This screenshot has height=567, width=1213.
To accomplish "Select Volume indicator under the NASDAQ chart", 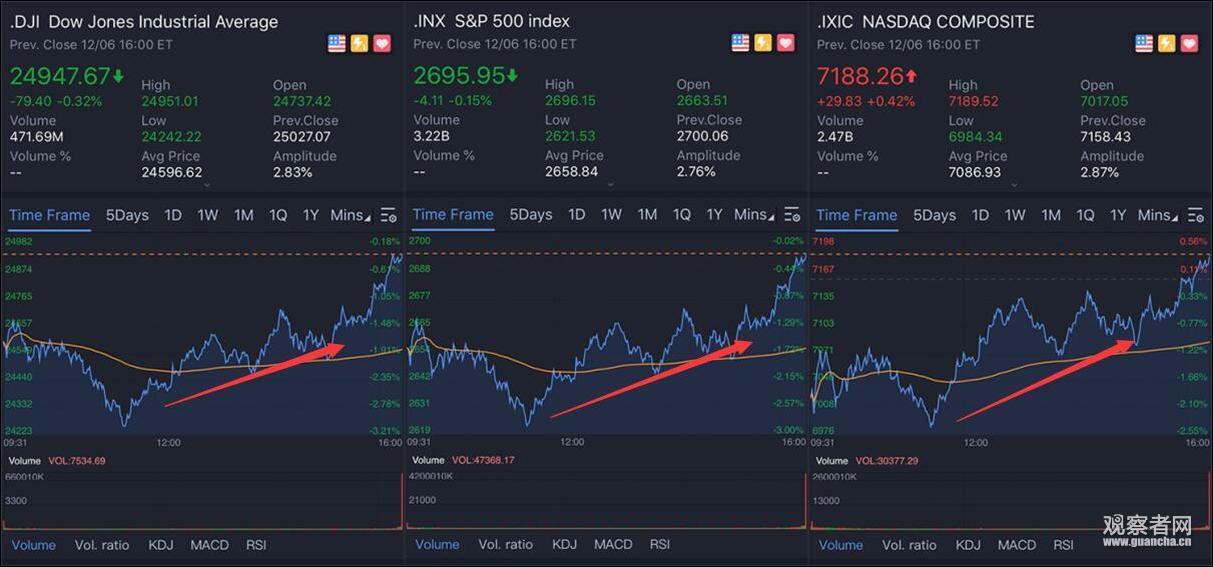I will point(841,545).
